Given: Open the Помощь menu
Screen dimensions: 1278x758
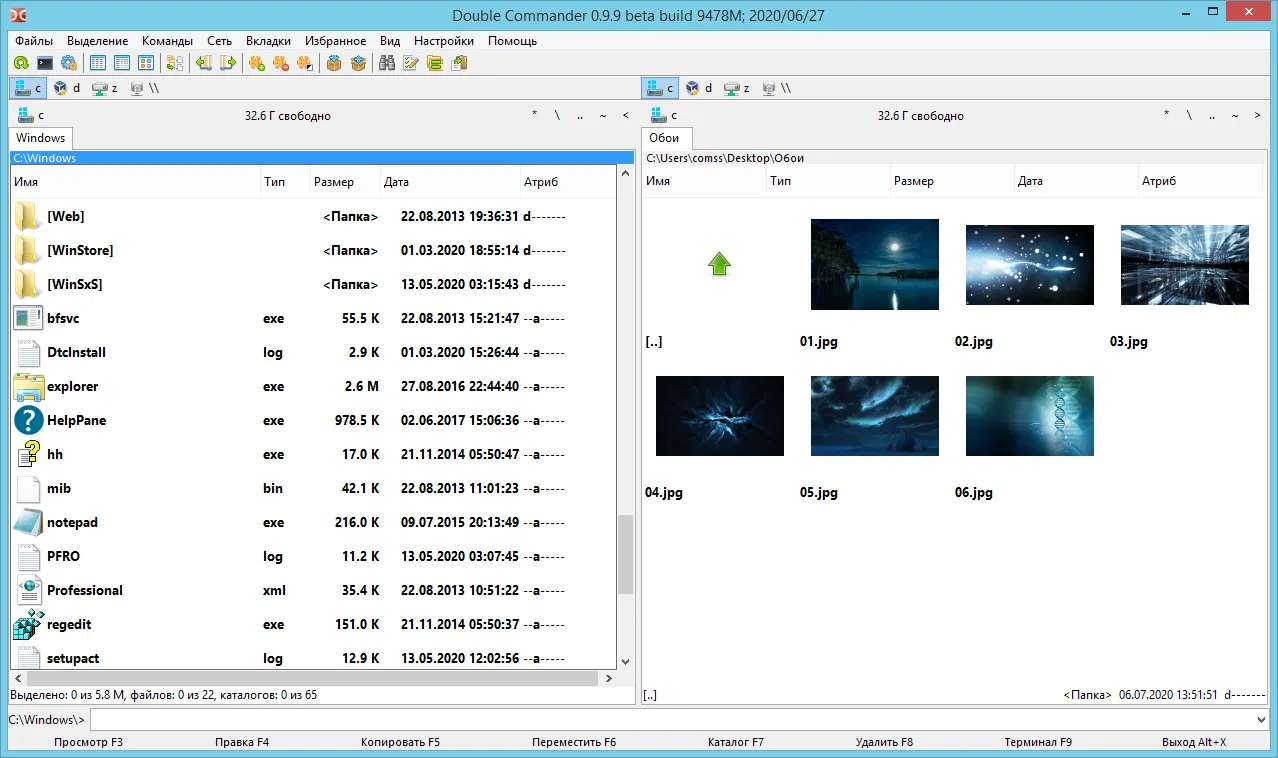Looking at the screenshot, I should pyautogui.click(x=513, y=41).
